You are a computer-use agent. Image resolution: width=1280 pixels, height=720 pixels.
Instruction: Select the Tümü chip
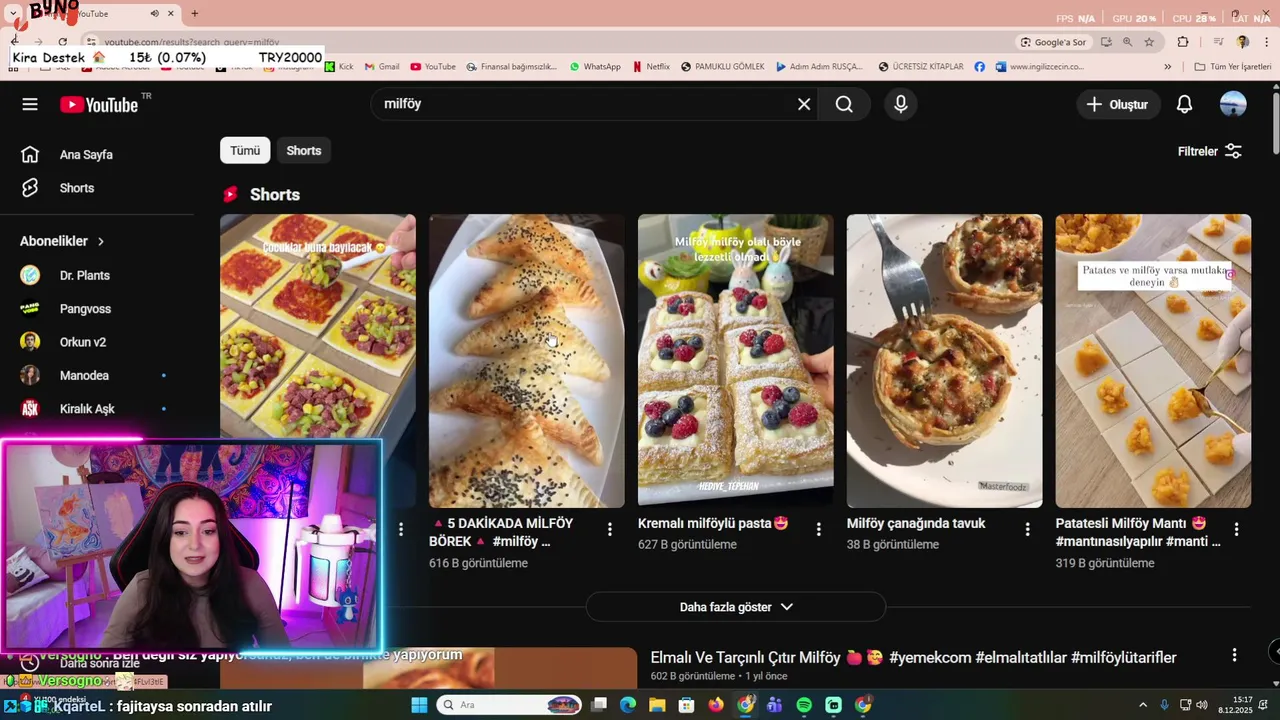point(245,150)
